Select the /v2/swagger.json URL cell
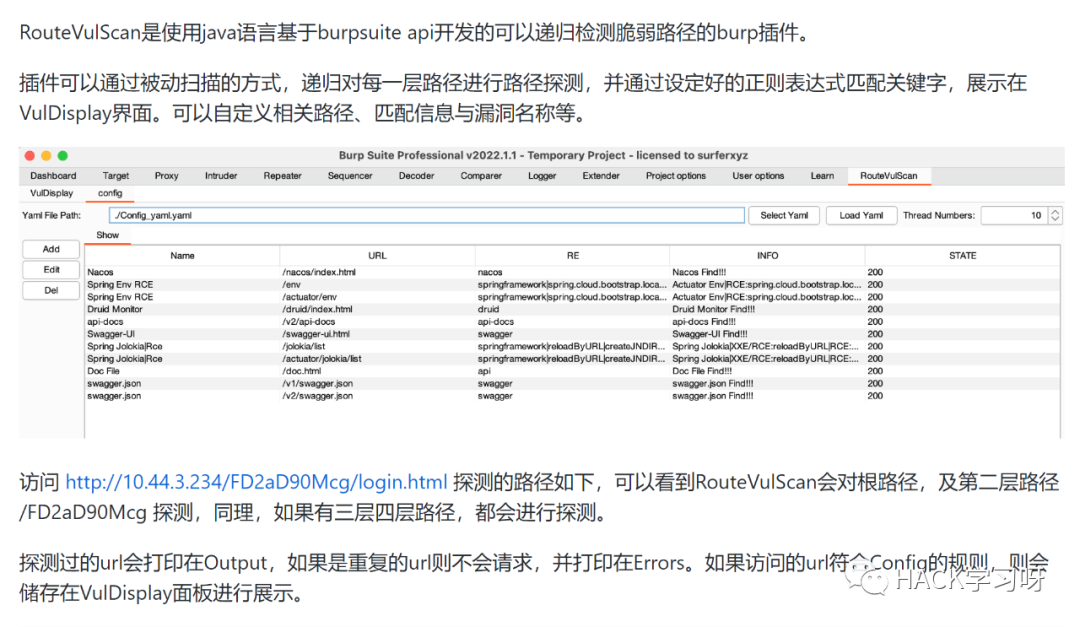Viewport: 1080px width, 627px height. (x=377, y=396)
